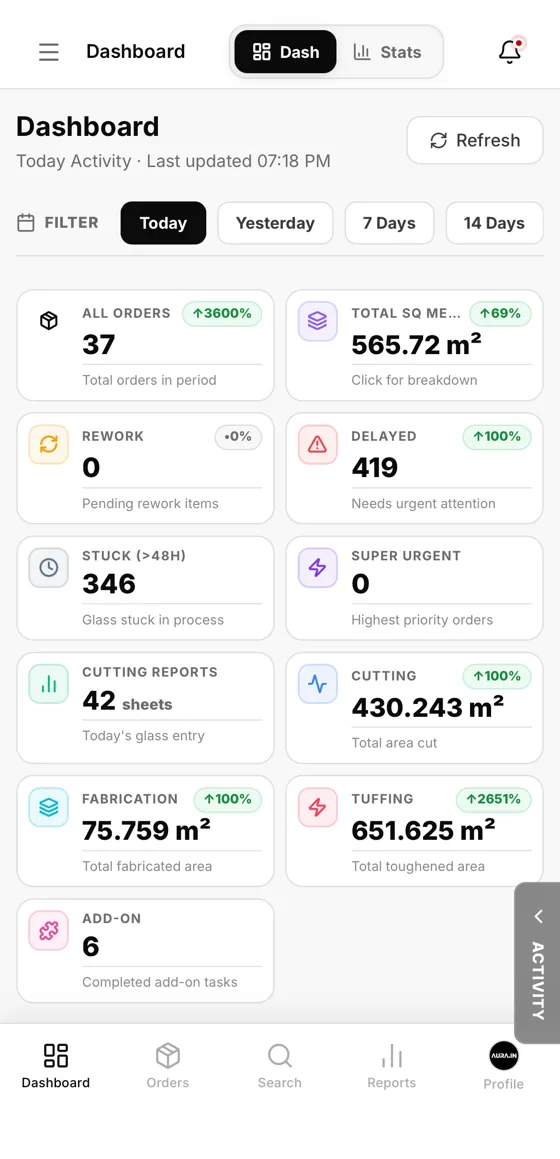Click 'Glass stuck in process' text
This screenshot has height=1159, width=560.
click(153, 619)
